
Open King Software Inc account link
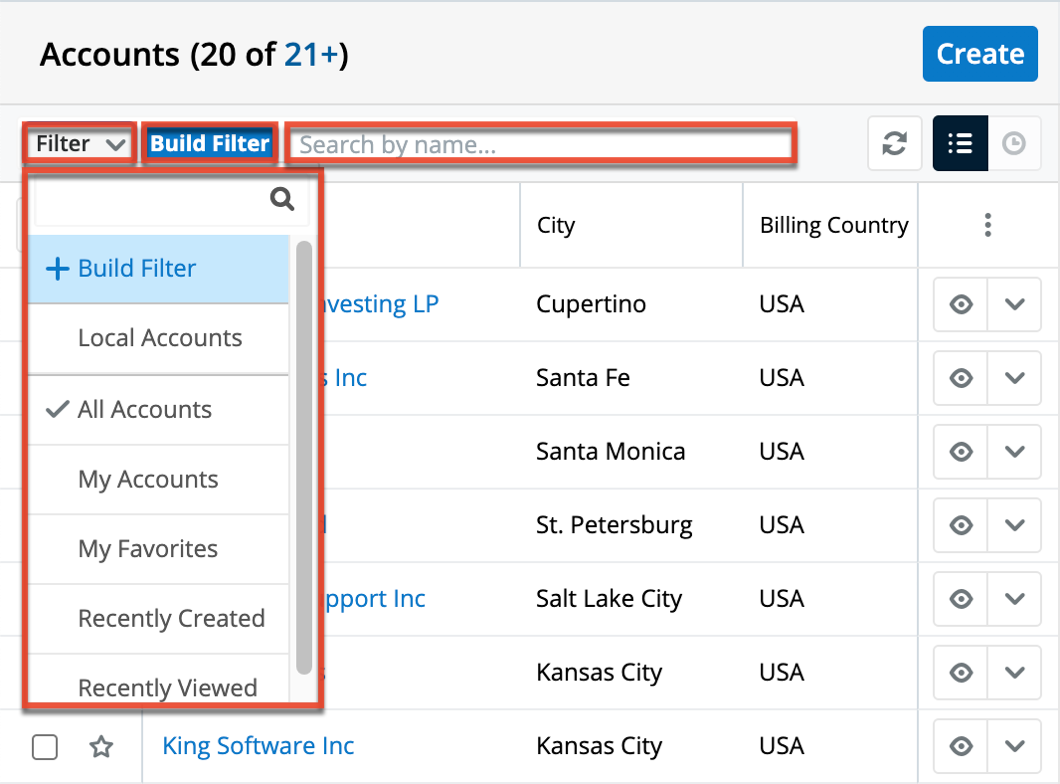(x=258, y=746)
